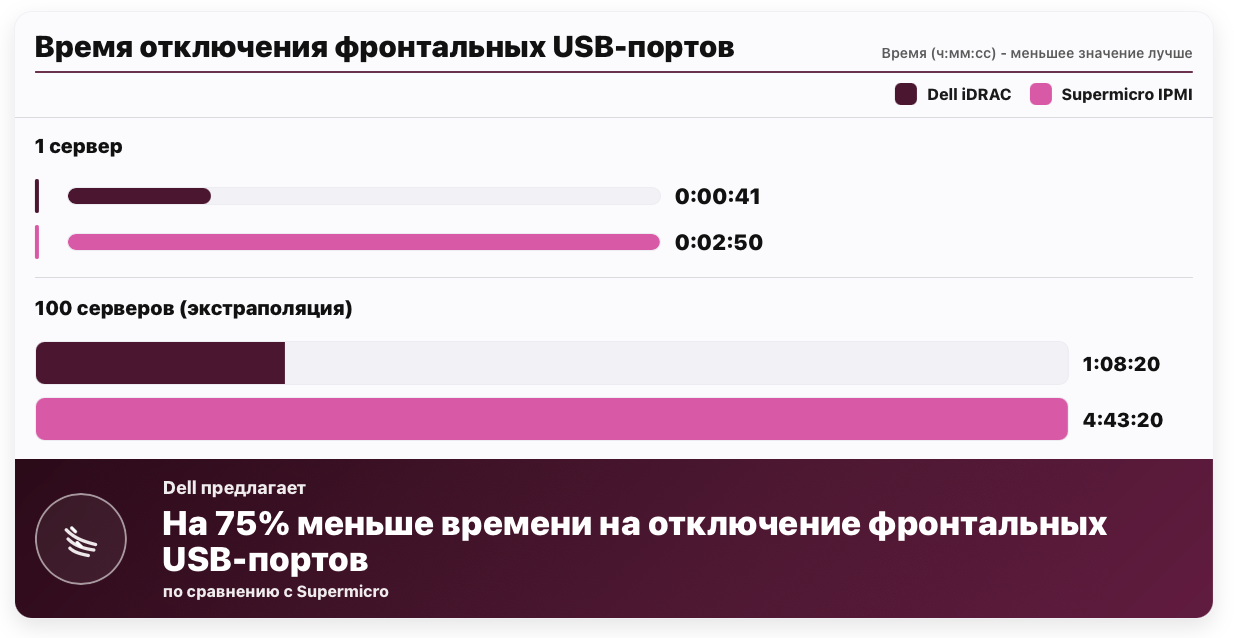The width and height of the screenshot is (1234, 638).
Task: Click the На 75% меньше времени headline
Action: [x=635, y=540]
